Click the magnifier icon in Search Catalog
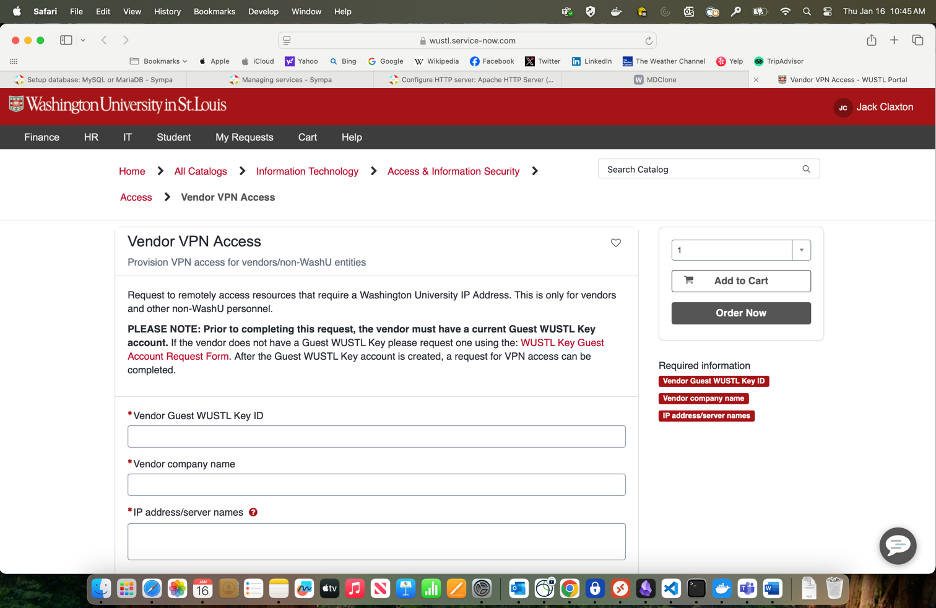Screen dimensions: 936x608 point(806,169)
